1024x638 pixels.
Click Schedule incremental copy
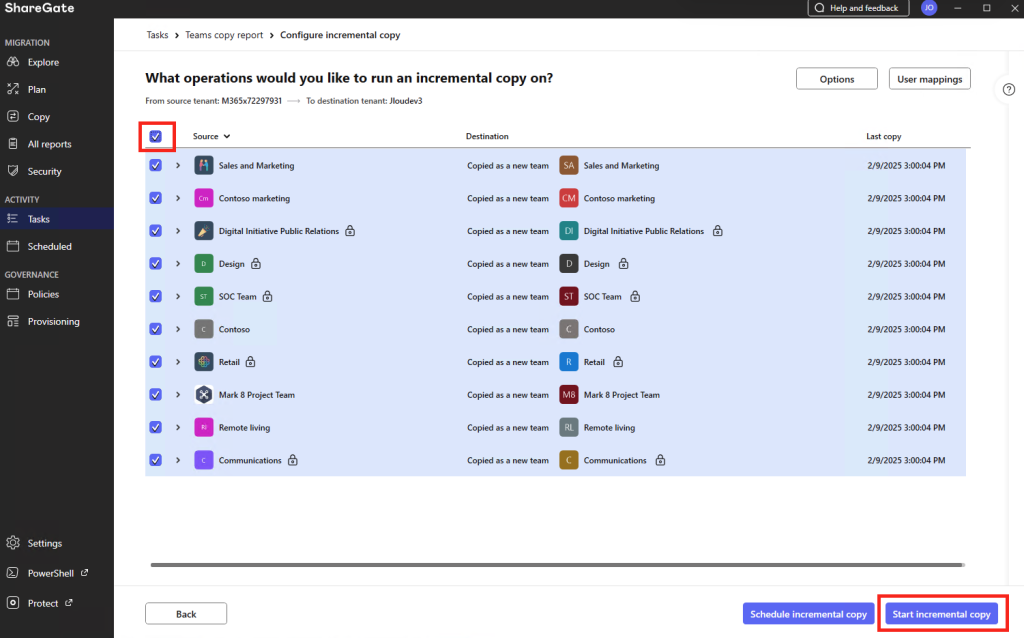pos(808,614)
